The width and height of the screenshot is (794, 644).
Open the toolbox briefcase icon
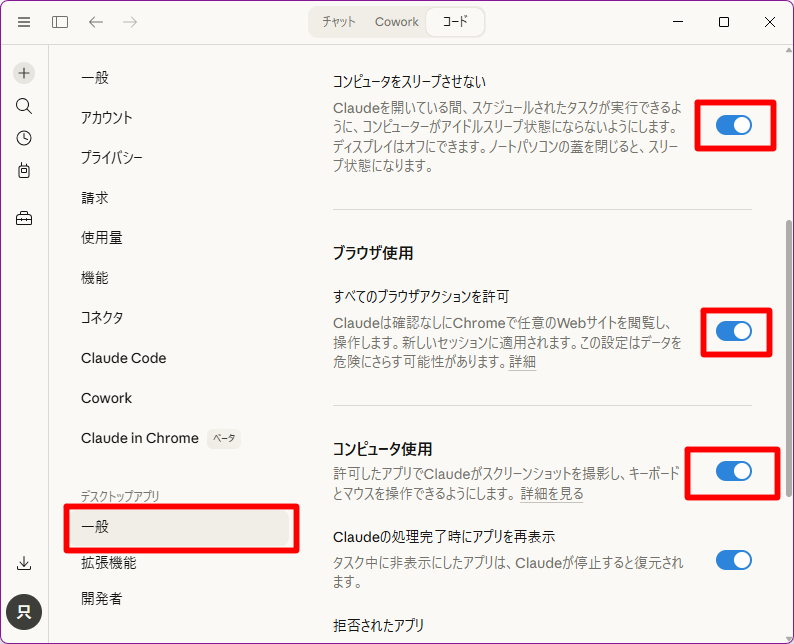point(24,219)
